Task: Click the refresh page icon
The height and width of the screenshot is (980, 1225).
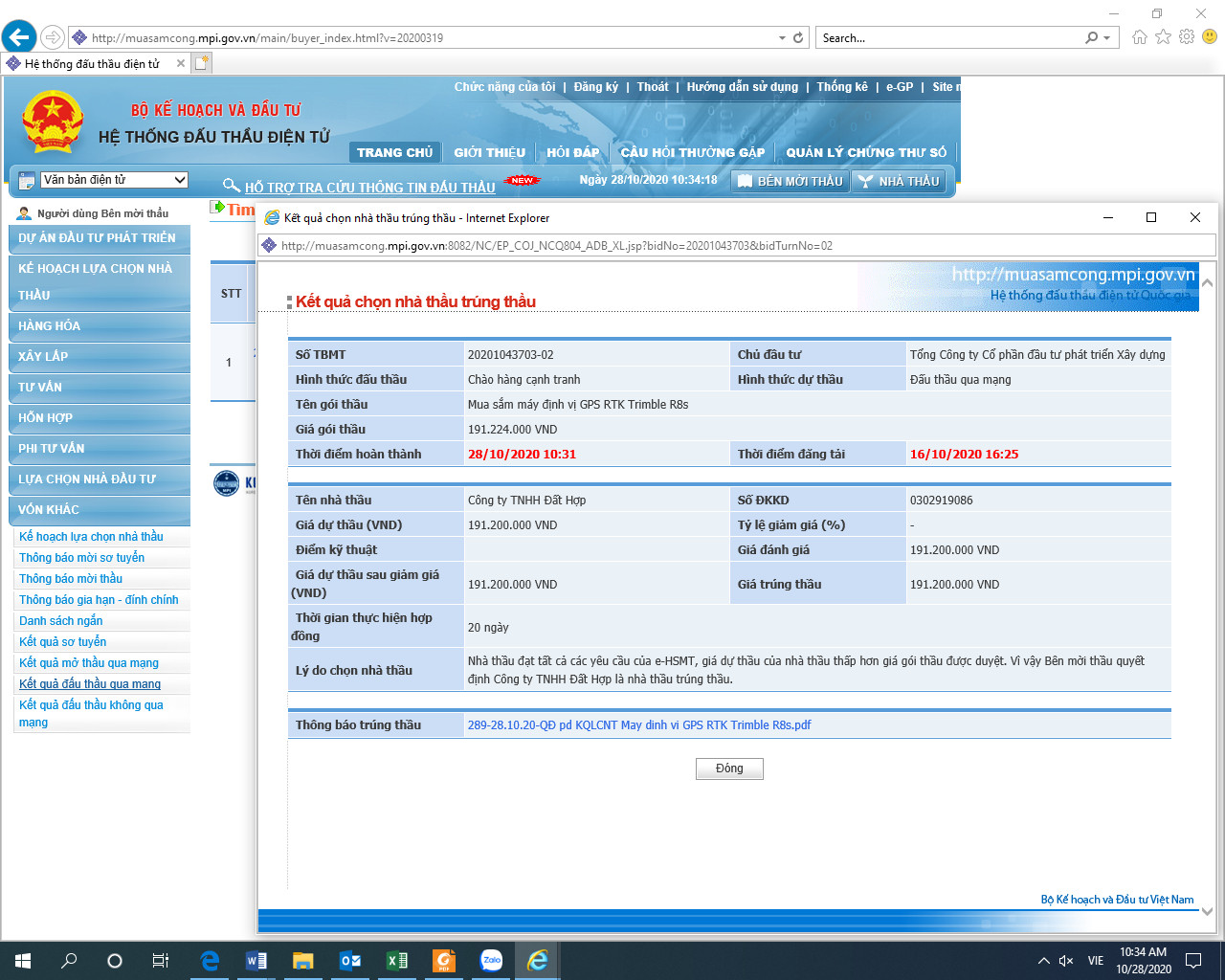Action: 798,38
